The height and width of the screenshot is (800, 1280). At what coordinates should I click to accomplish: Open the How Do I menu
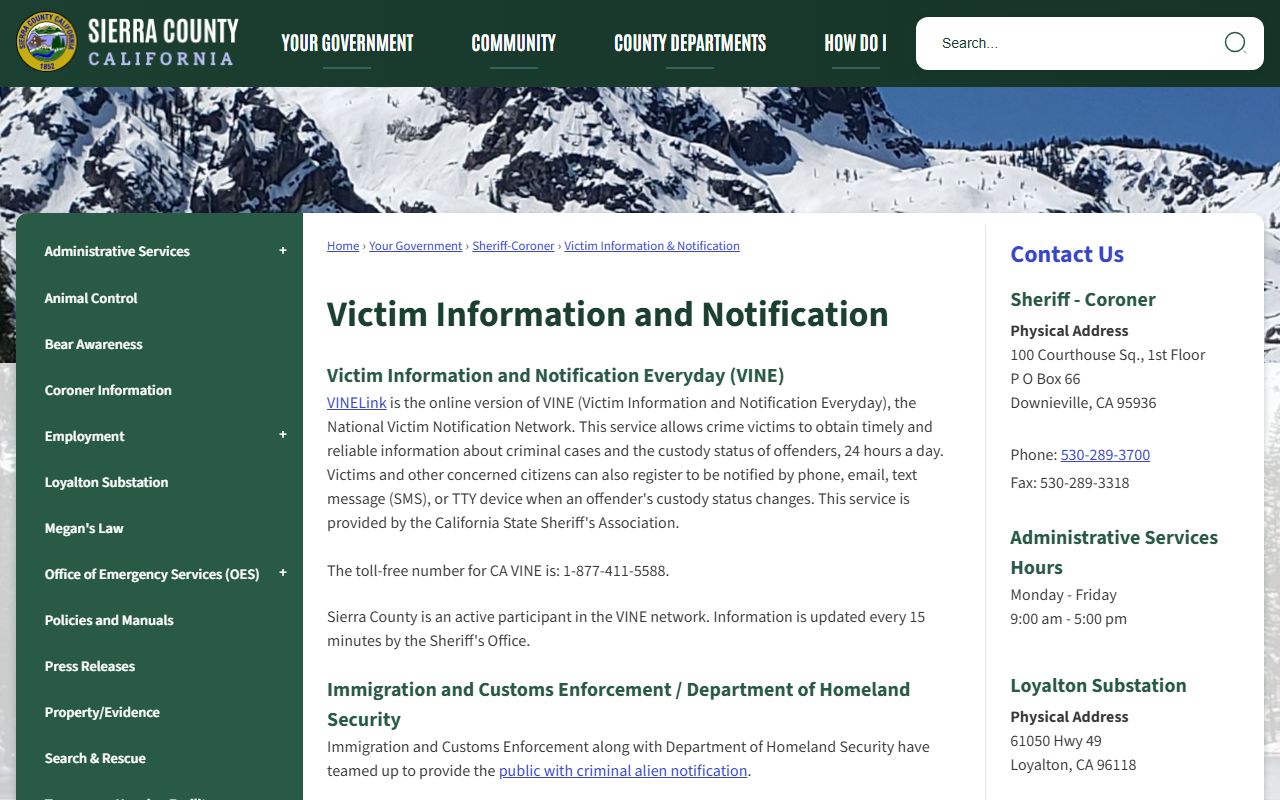855,43
